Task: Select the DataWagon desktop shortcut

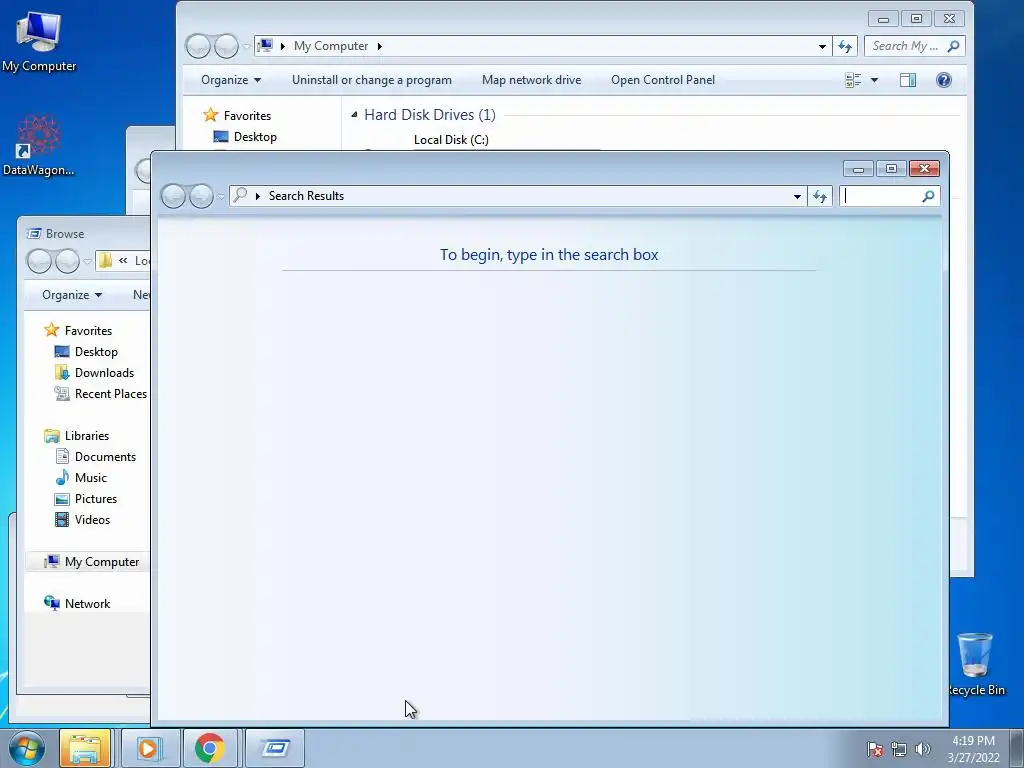Action: [x=39, y=145]
